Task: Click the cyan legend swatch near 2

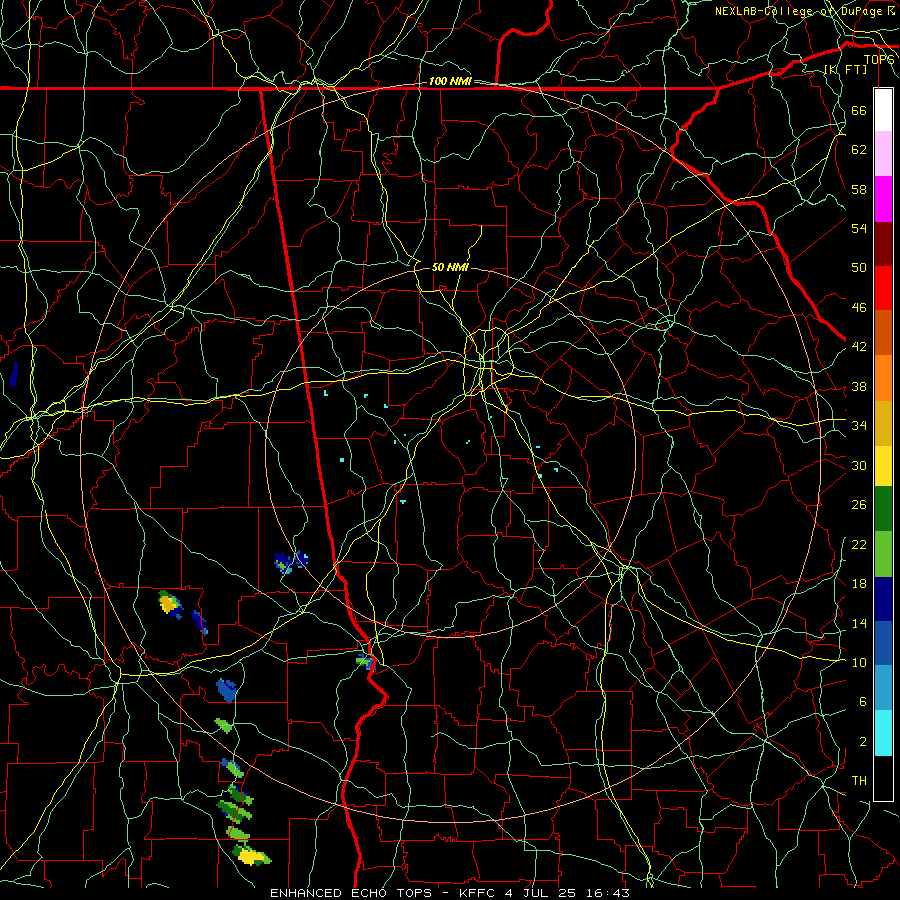Action: click(x=883, y=733)
